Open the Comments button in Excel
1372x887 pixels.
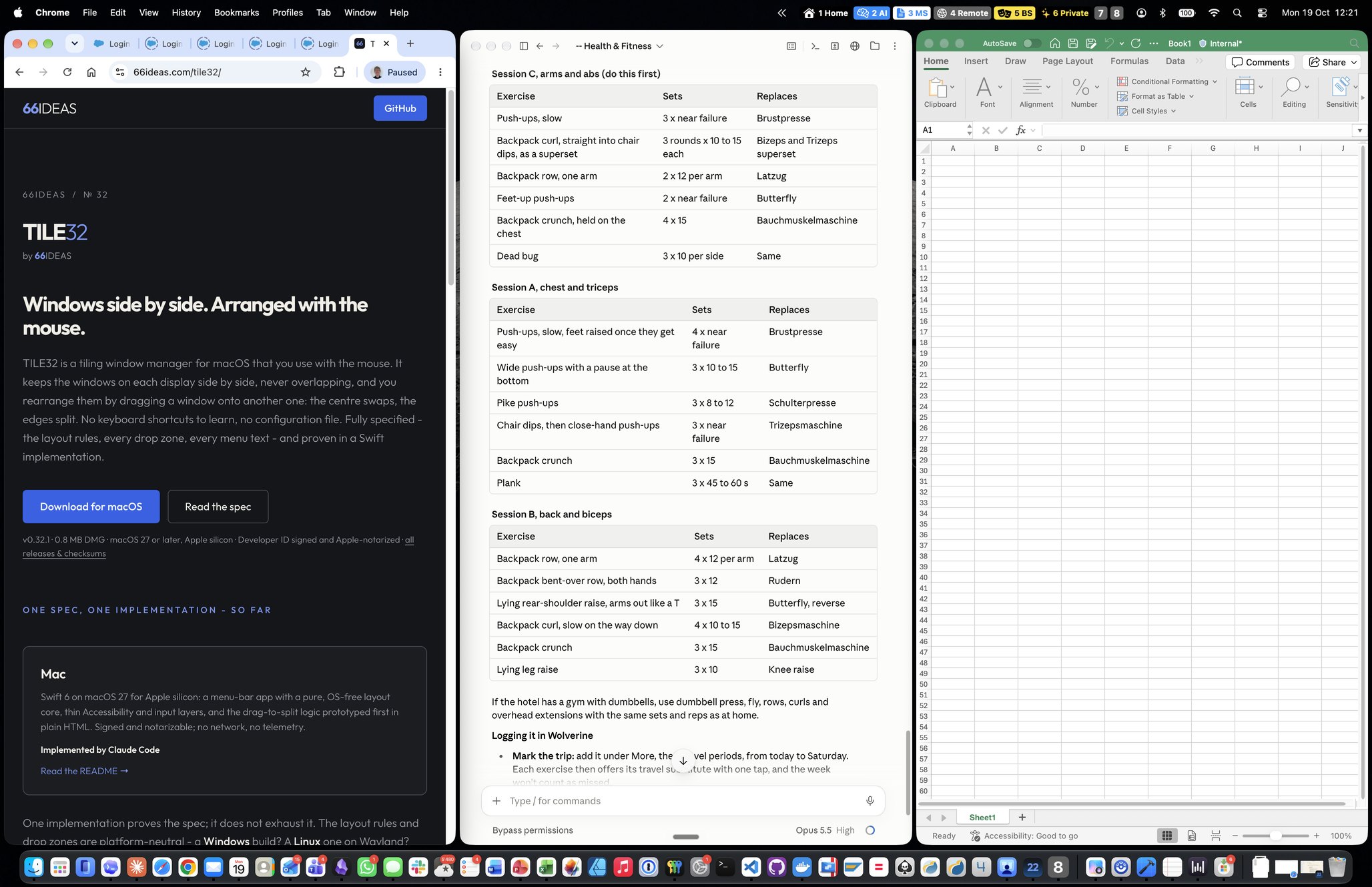click(x=1261, y=62)
